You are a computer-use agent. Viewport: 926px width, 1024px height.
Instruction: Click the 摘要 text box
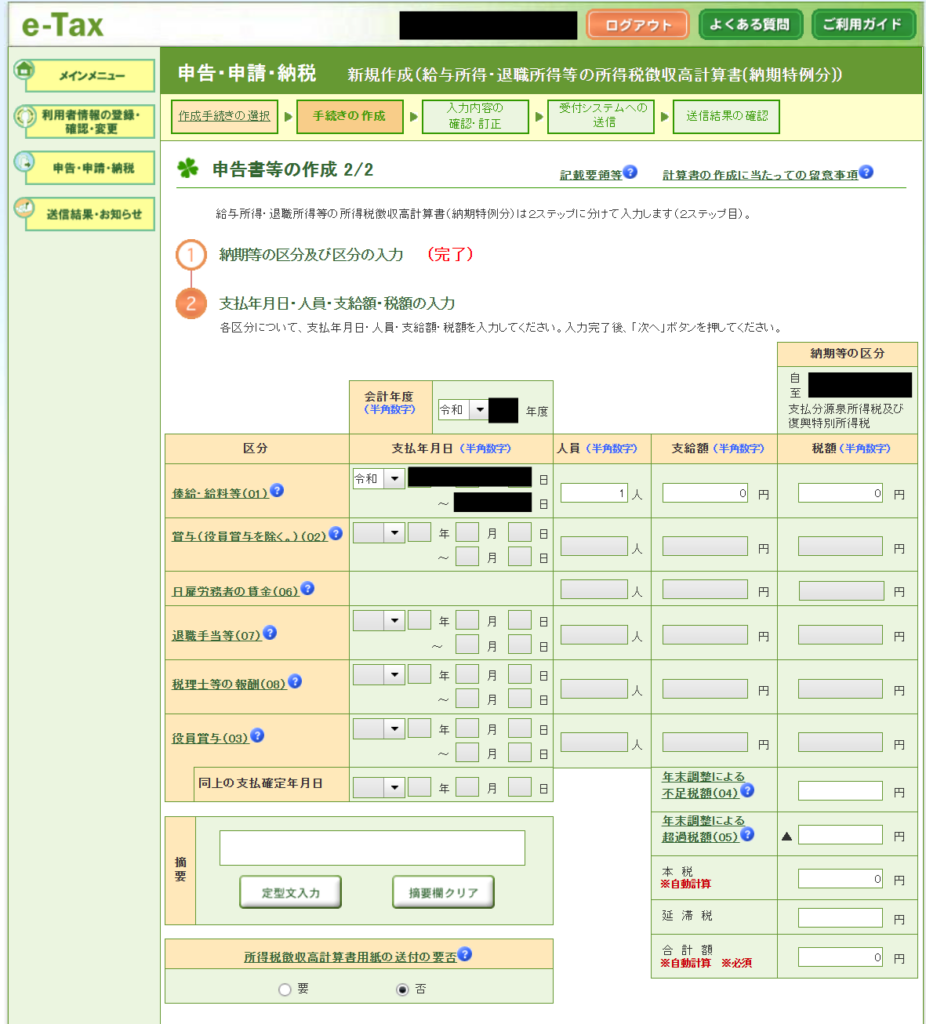(x=372, y=848)
